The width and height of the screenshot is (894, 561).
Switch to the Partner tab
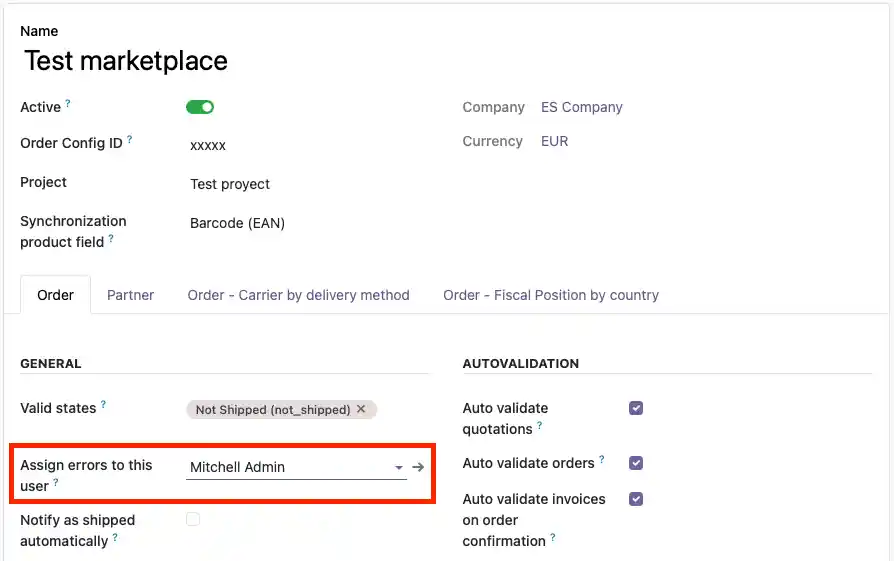(131, 295)
